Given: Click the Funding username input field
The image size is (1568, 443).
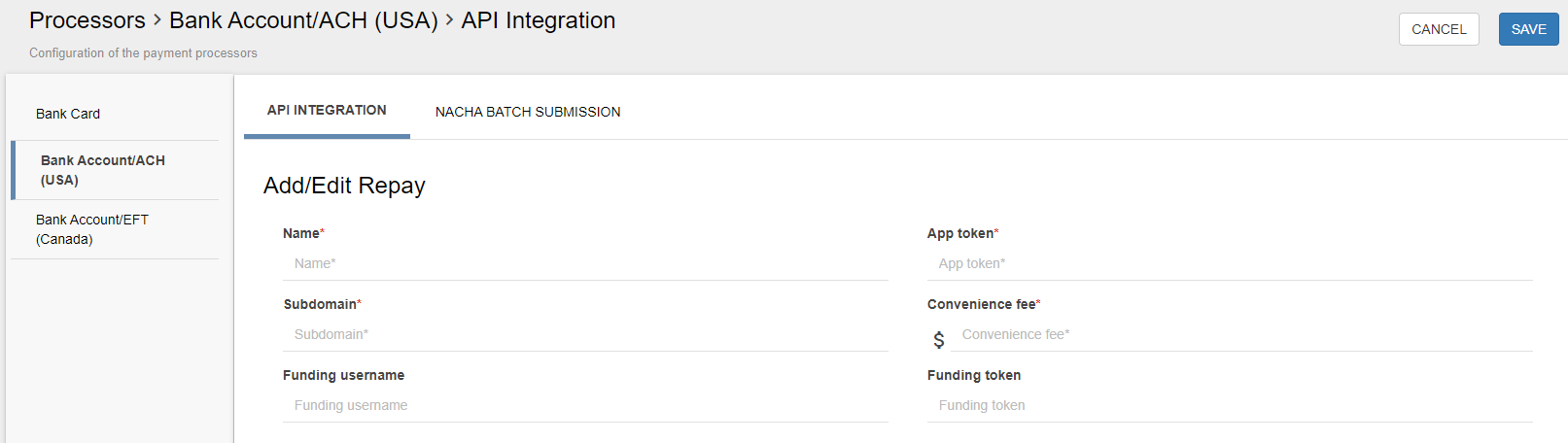Looking at the screenshot, I should (x=585, y=405).
